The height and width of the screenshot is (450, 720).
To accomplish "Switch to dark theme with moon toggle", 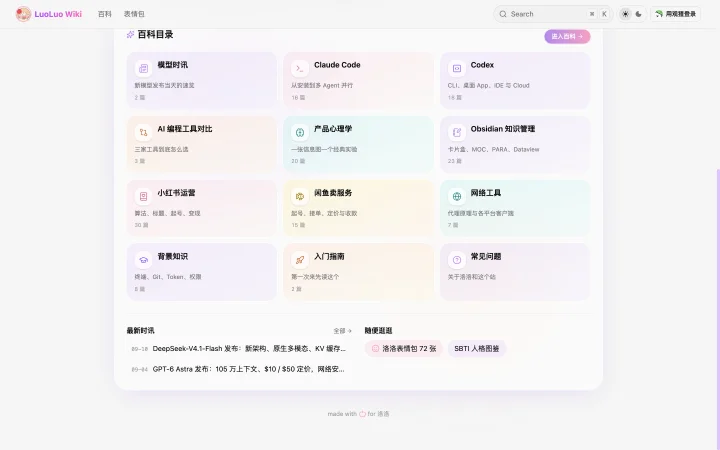I will pos(638,14).
